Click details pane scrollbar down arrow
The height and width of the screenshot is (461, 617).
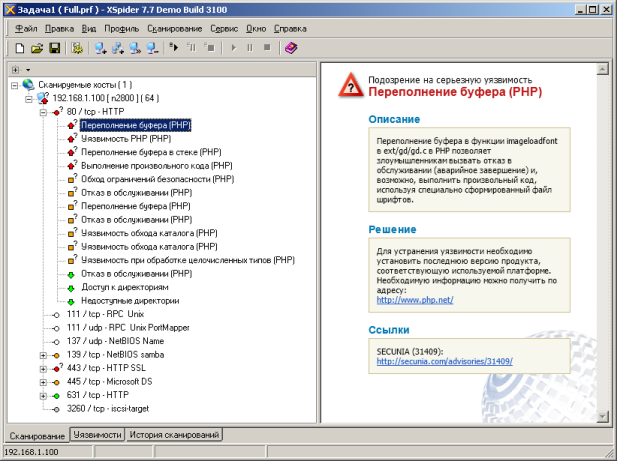point(602,417)
